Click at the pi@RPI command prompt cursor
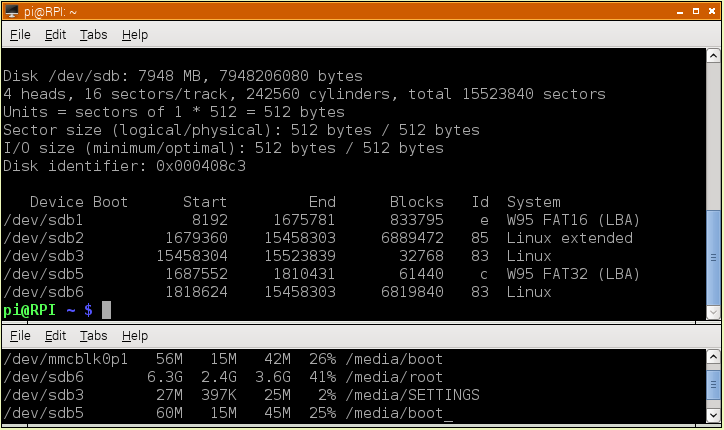The height and width of the screenshot is (430, 724). click(107, 310)
